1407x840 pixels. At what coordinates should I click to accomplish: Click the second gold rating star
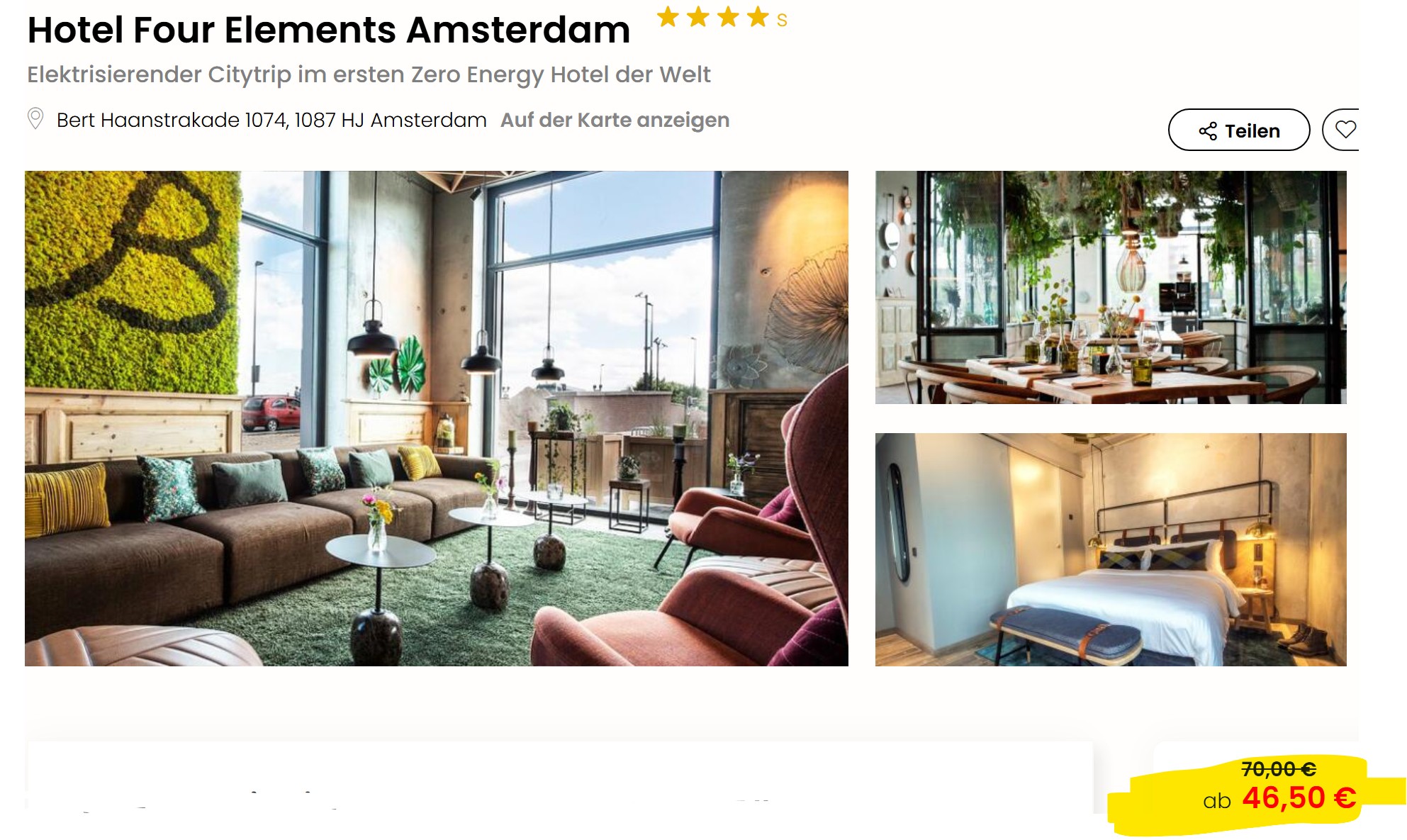pos(698,16)
